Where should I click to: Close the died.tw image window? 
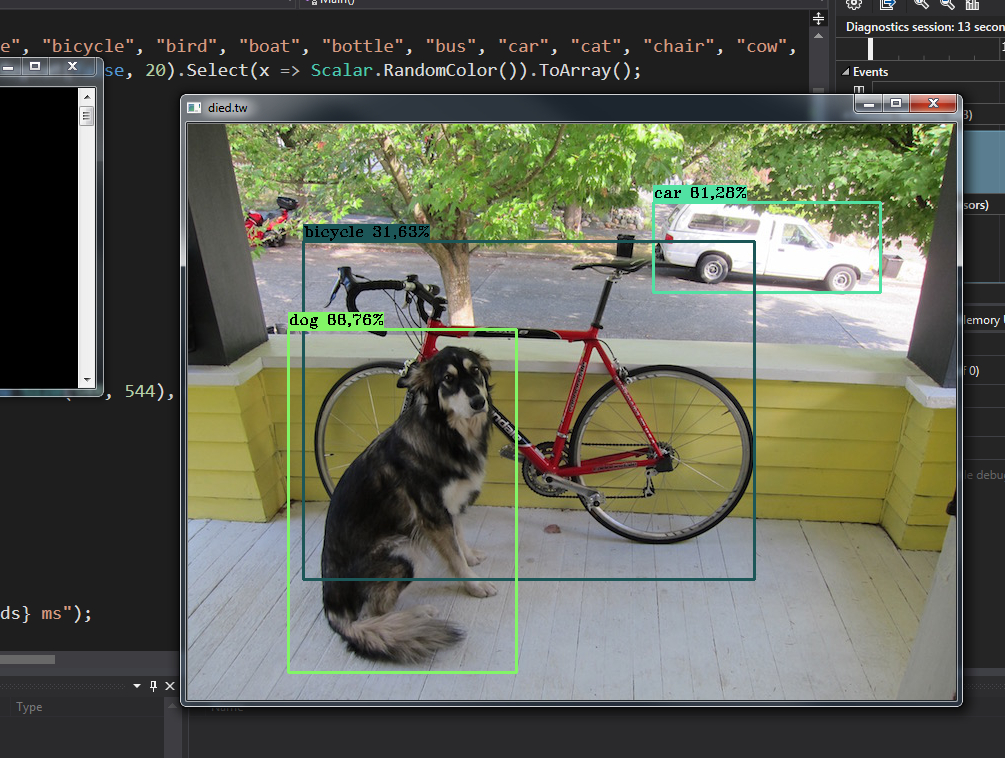point(933,103)
